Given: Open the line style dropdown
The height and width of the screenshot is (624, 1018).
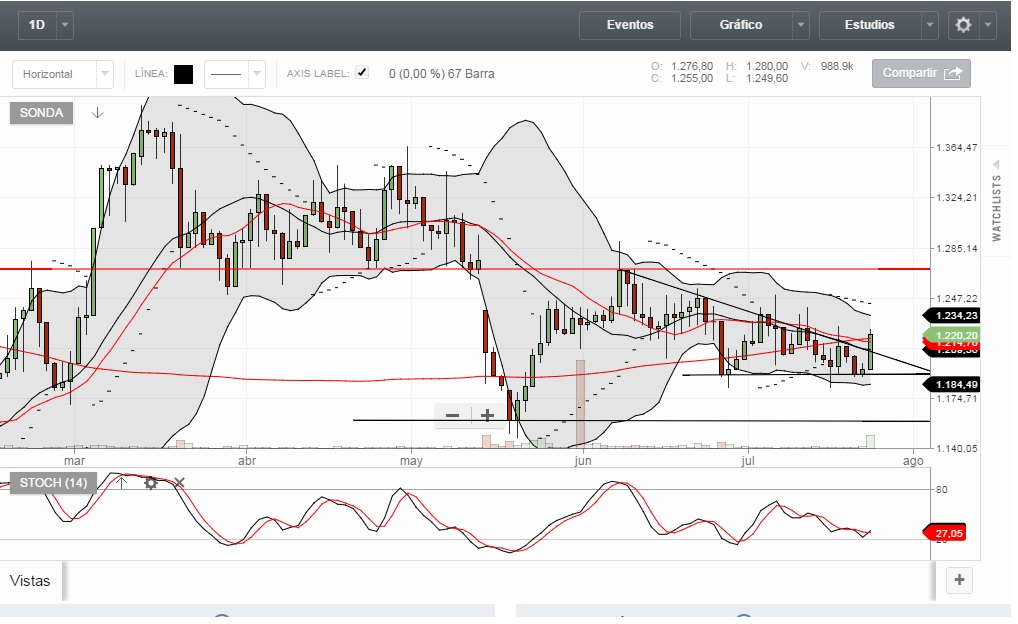Looking at the screenshot, I should click(257, 74).
